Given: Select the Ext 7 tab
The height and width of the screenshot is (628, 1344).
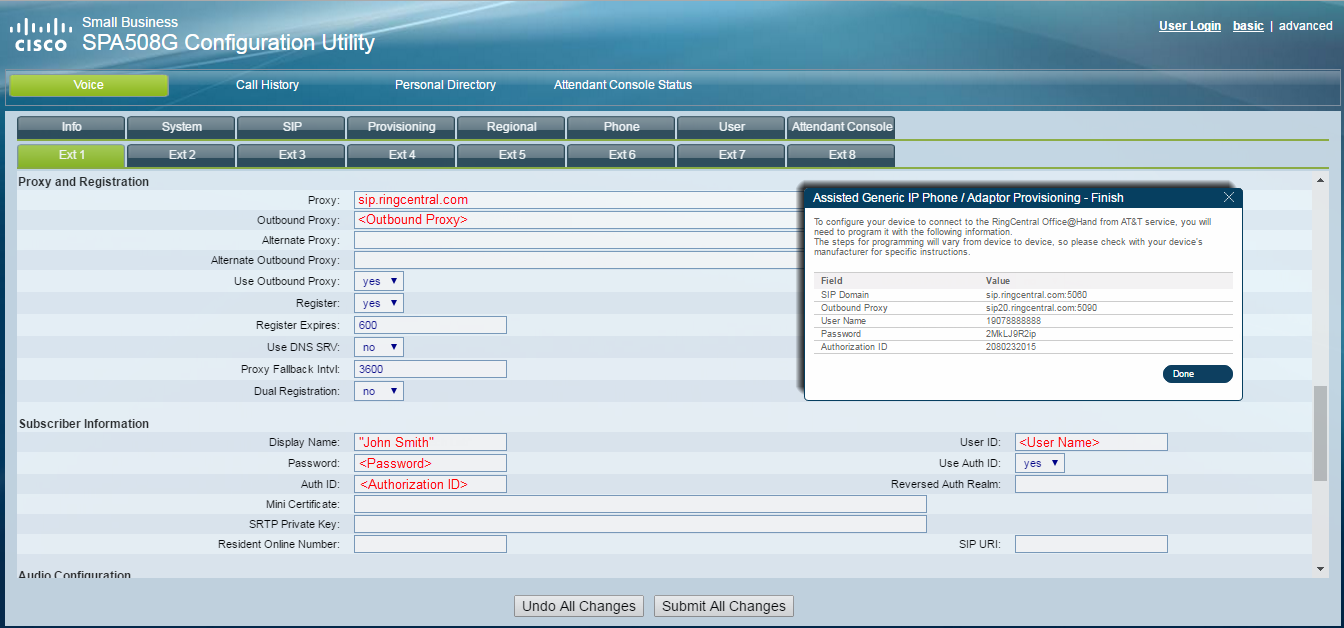Looking at the screenshot, I should tap(731, 155).
